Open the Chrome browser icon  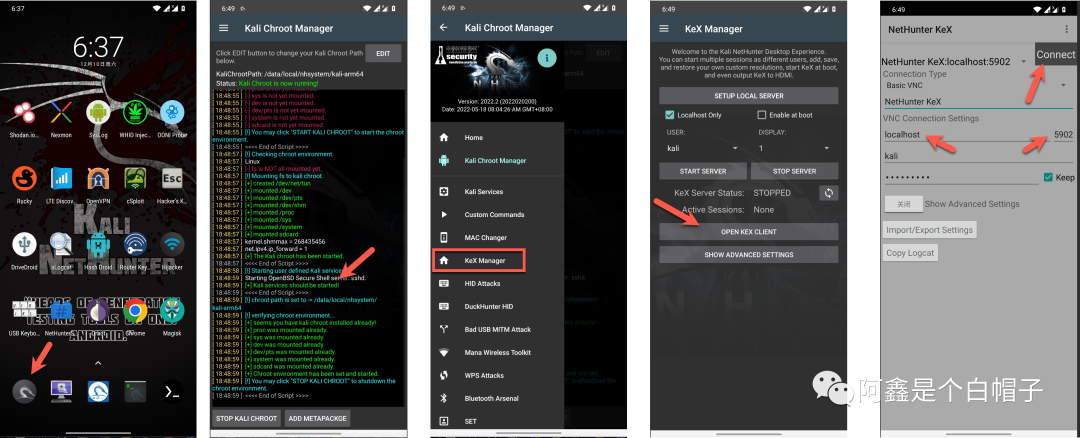click(x=135, y=311)
